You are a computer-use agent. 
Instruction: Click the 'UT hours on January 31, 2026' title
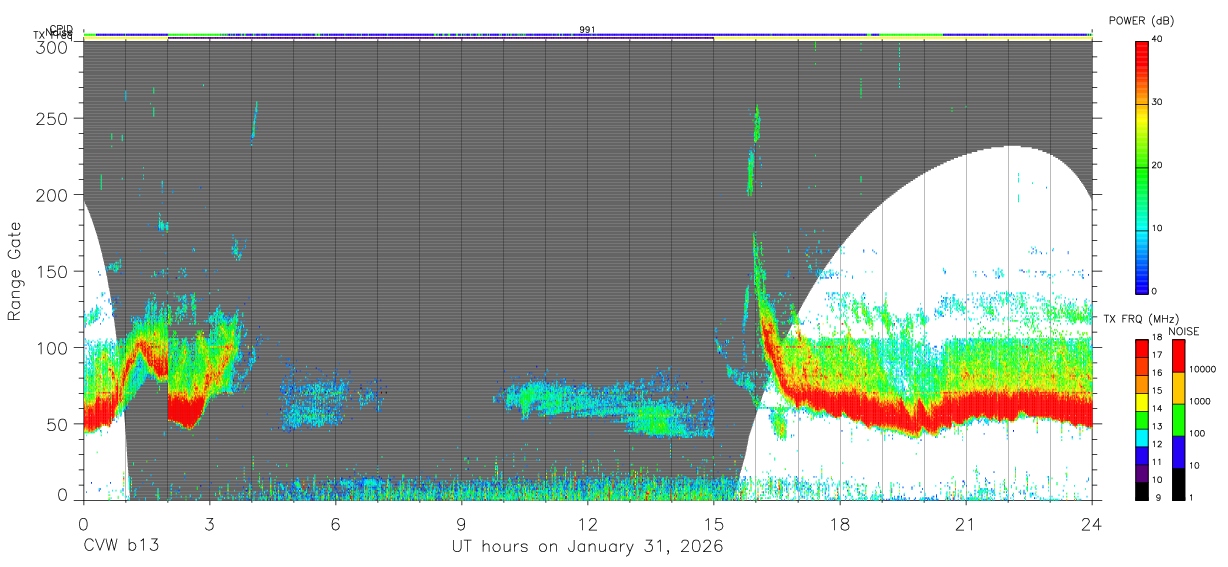point(586,546)
